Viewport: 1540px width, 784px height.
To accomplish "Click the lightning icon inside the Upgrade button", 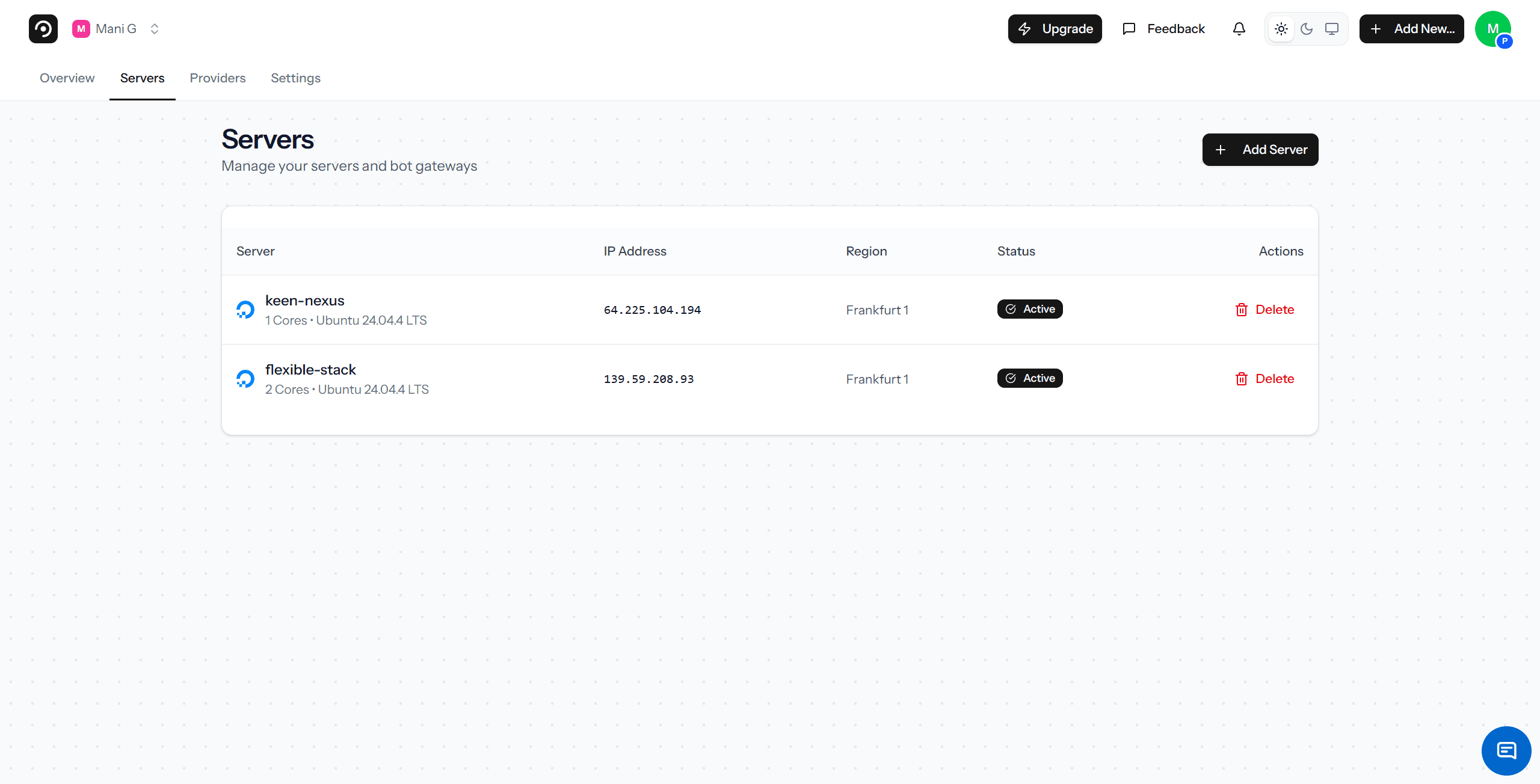I will pos(1026,28).
